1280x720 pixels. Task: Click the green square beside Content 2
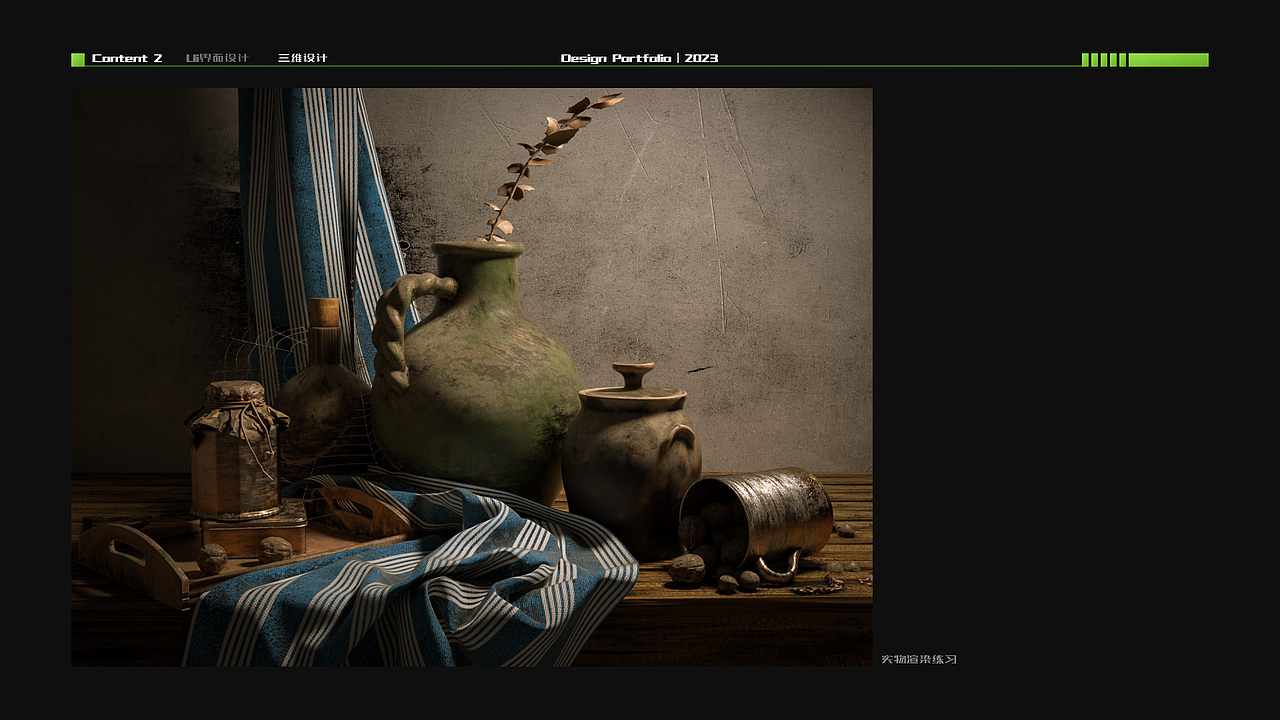coord(78,60)
